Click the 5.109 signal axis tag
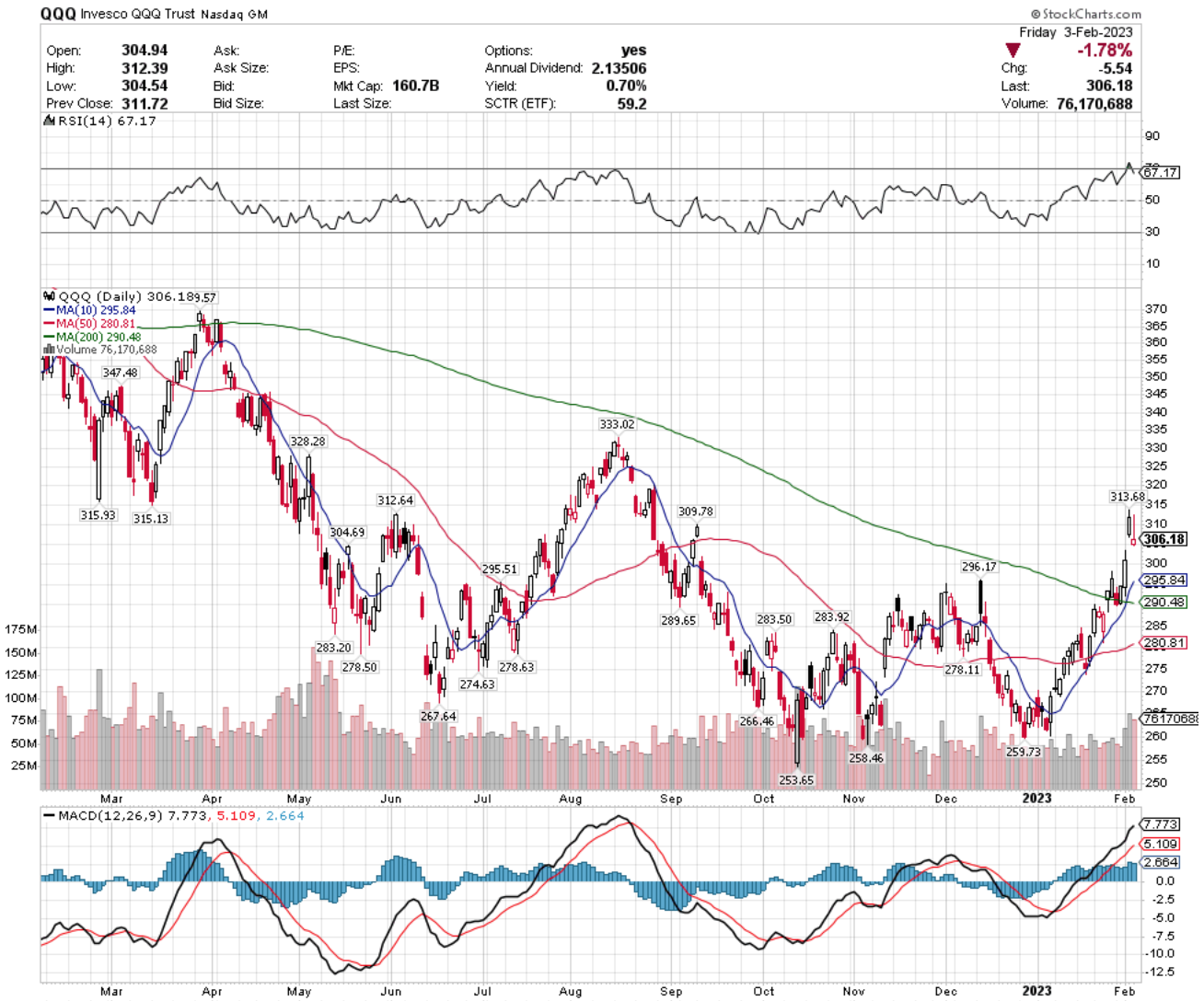 [x=1161, y=844]
